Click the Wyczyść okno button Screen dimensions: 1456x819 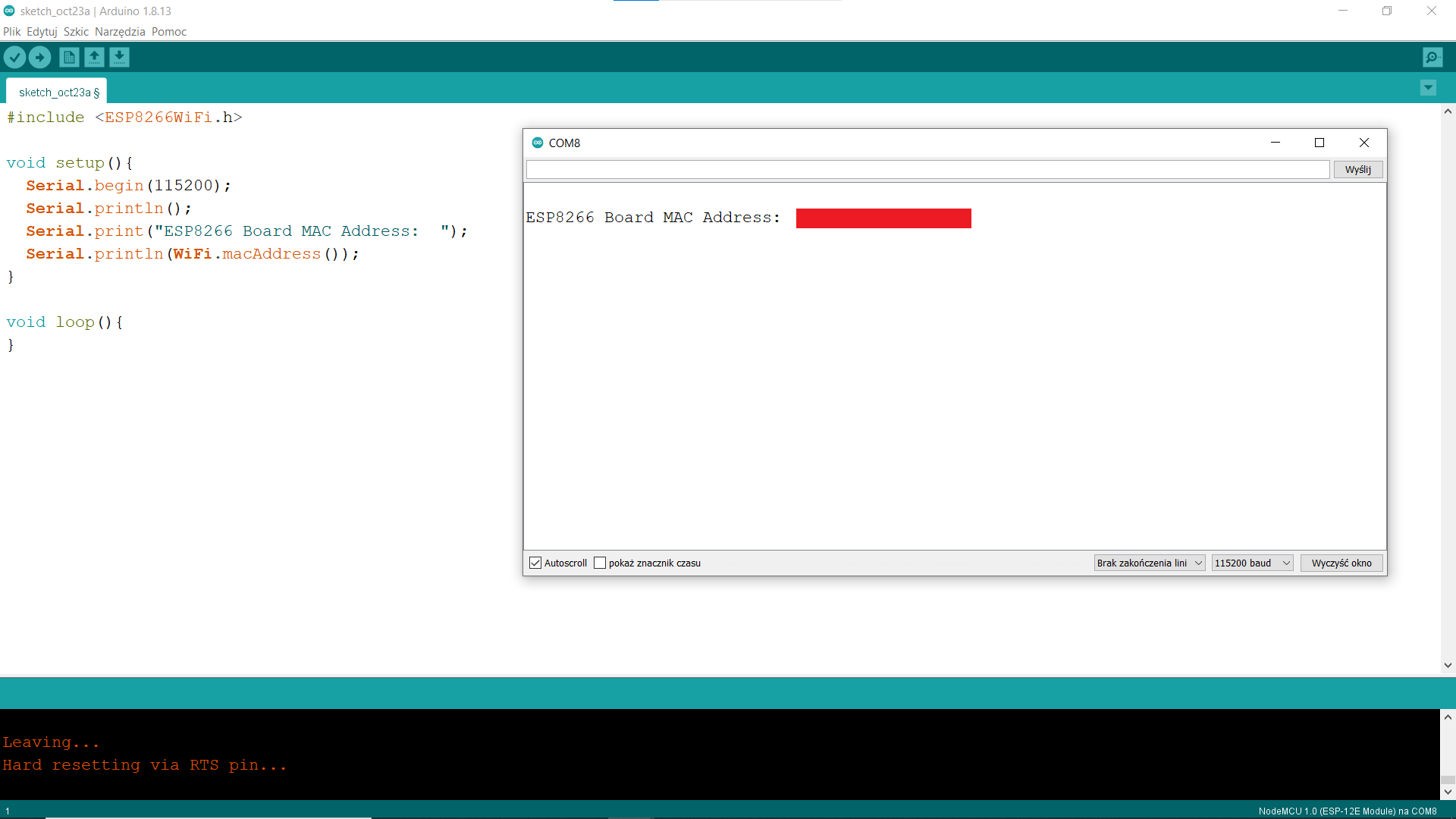1341,563
